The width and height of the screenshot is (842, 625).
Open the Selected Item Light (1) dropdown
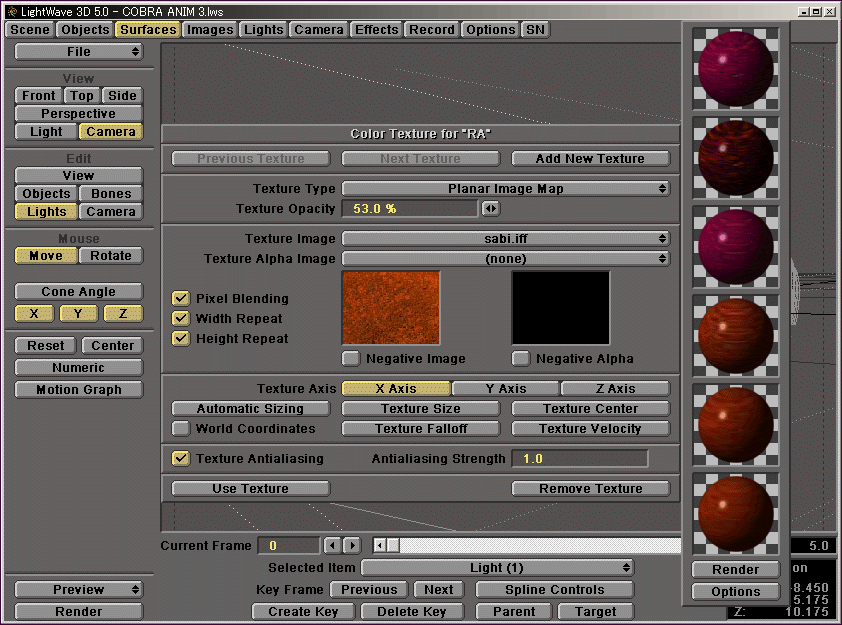pyautogui.click(x=497, y=568)
